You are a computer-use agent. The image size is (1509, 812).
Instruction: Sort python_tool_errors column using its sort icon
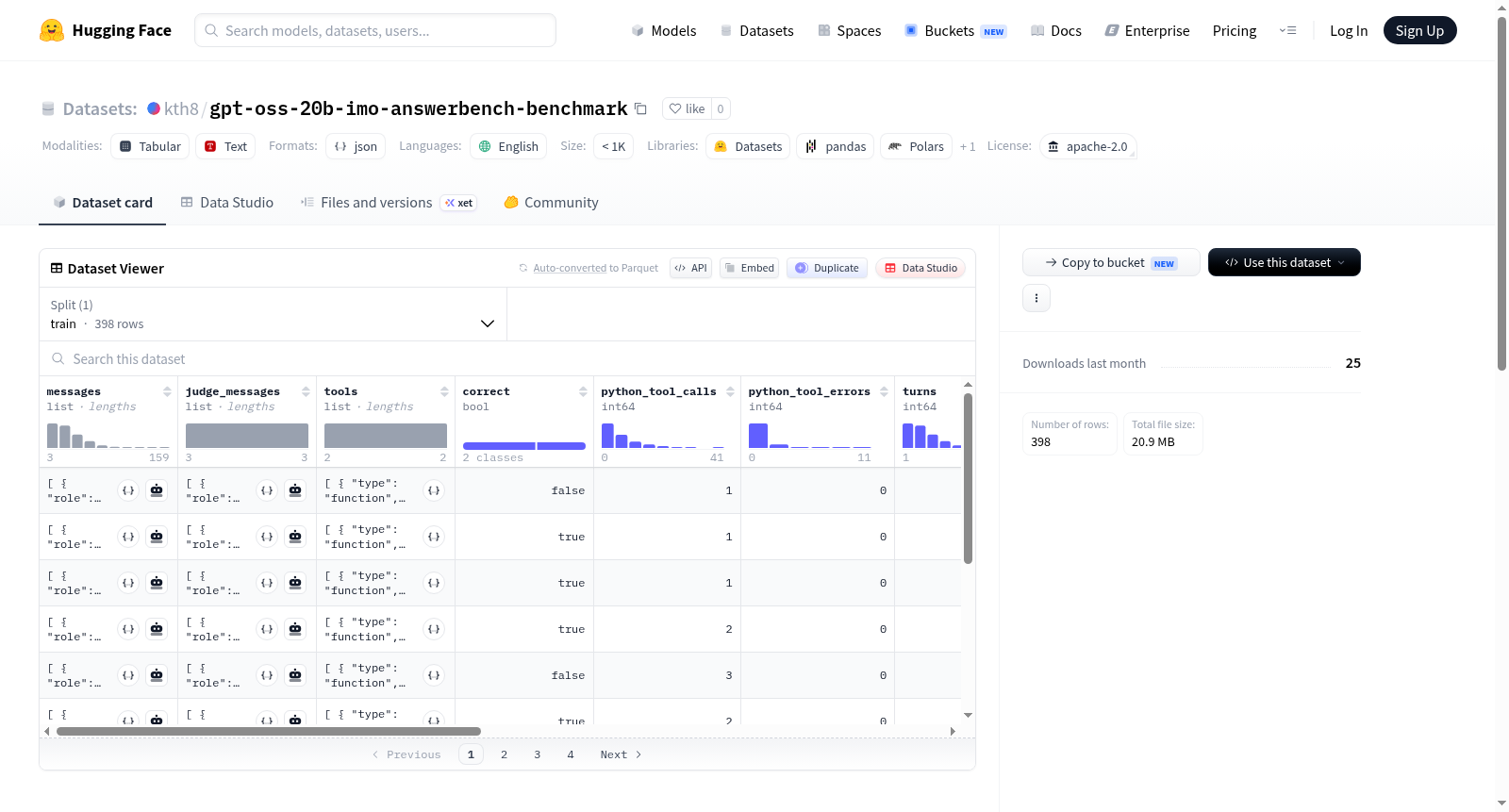coord(884,391)
